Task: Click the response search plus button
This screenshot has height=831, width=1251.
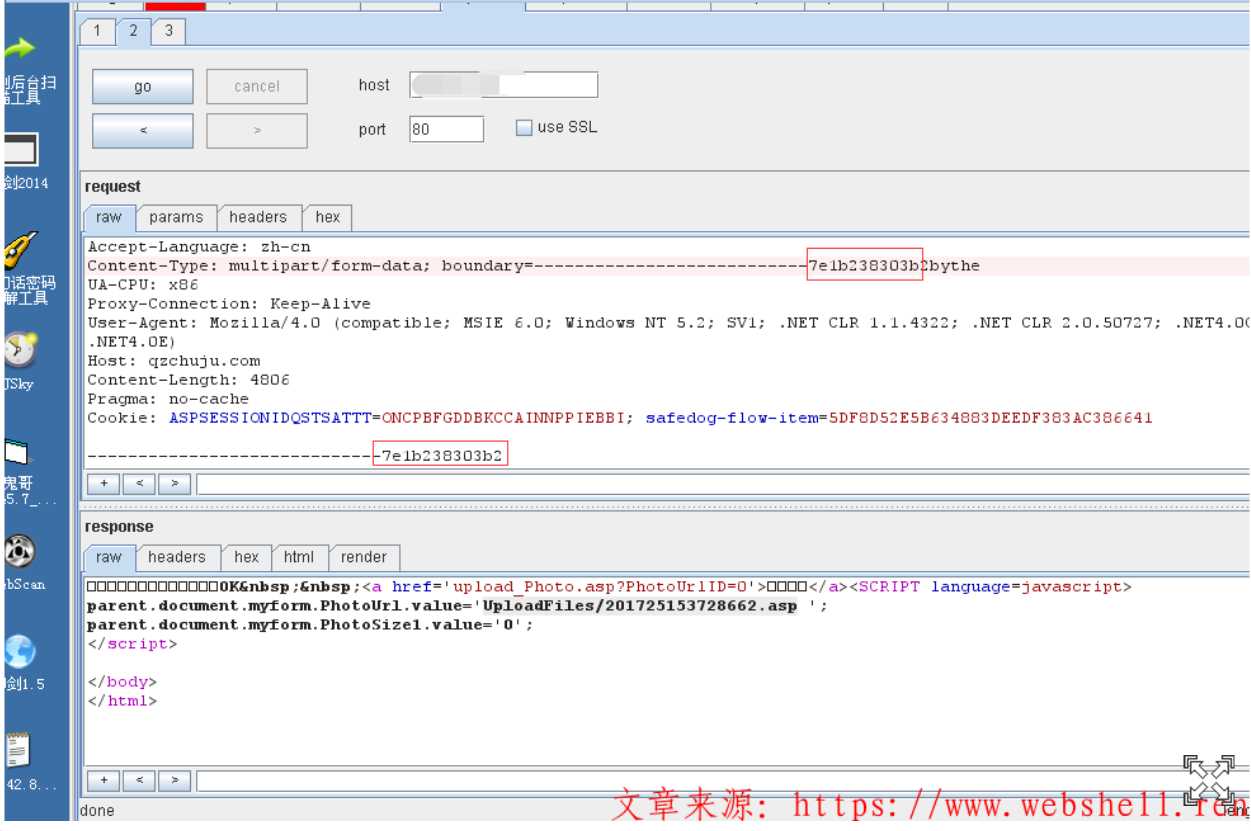Action: coord(104,780)
